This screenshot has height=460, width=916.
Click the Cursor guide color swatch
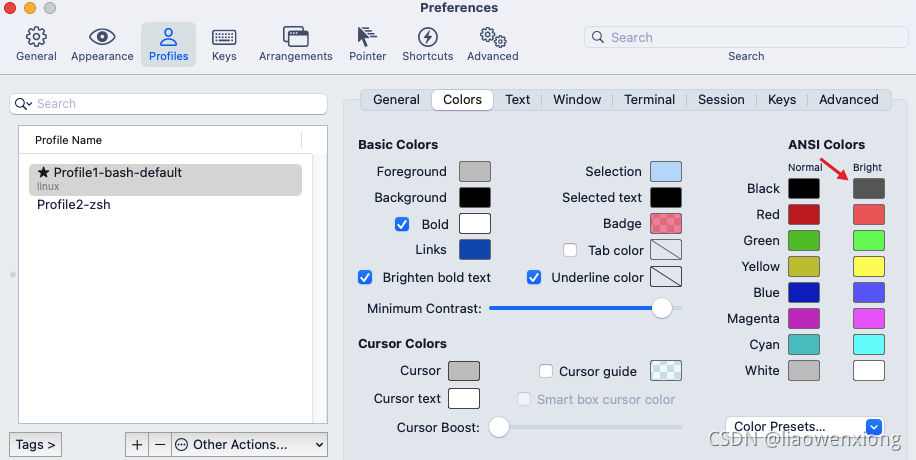[x=666, y=371]
